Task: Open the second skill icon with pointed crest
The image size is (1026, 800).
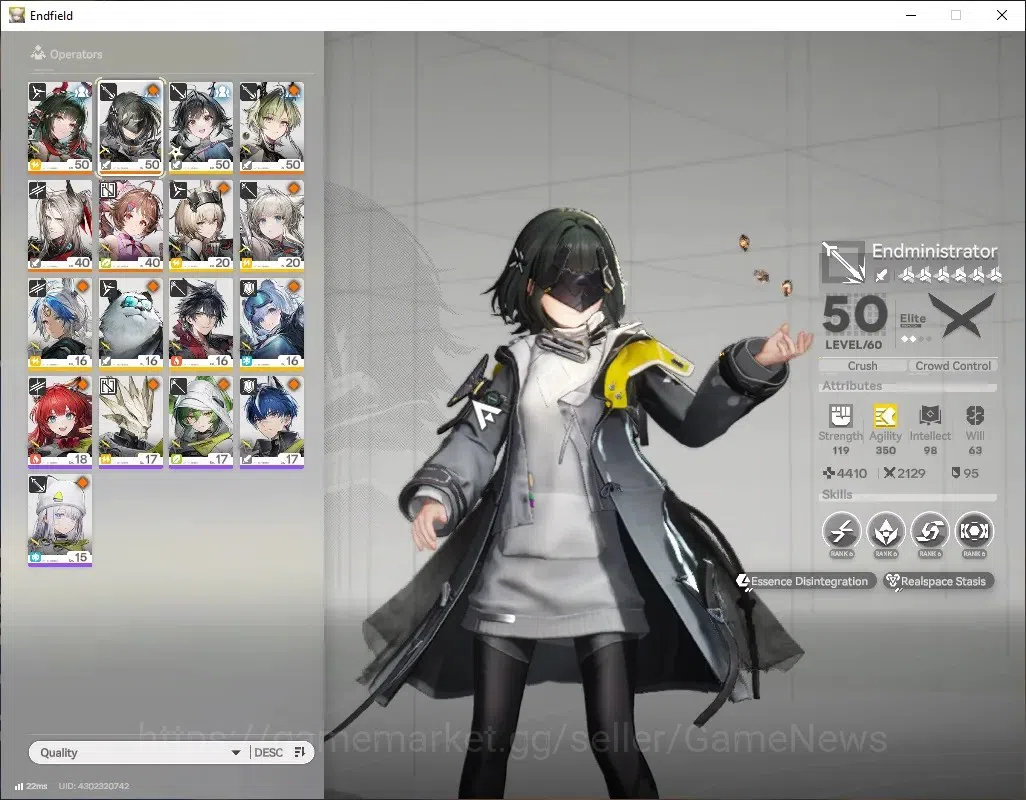Action: (886, 530)
